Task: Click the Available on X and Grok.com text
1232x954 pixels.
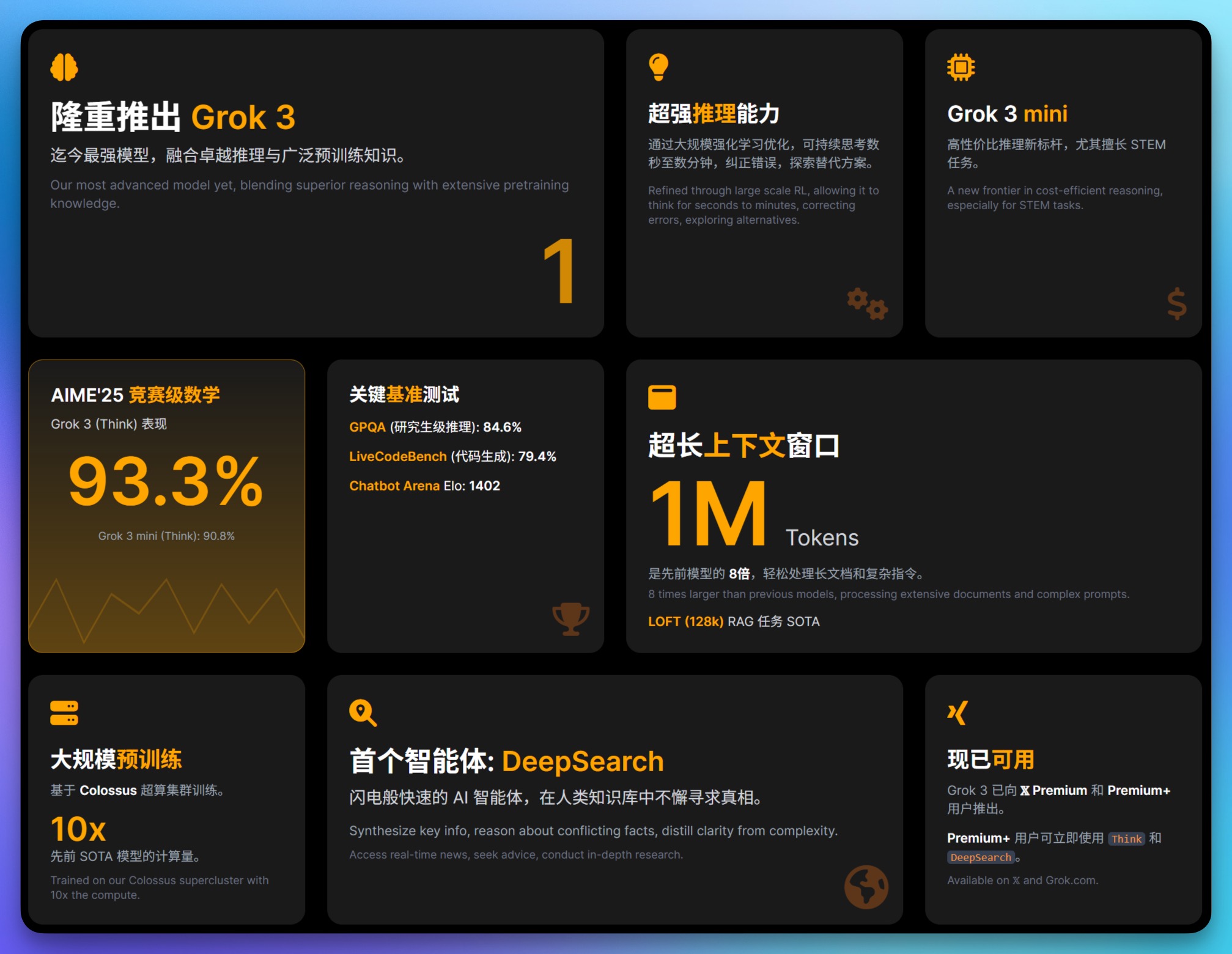Action: click(1022, 880)
